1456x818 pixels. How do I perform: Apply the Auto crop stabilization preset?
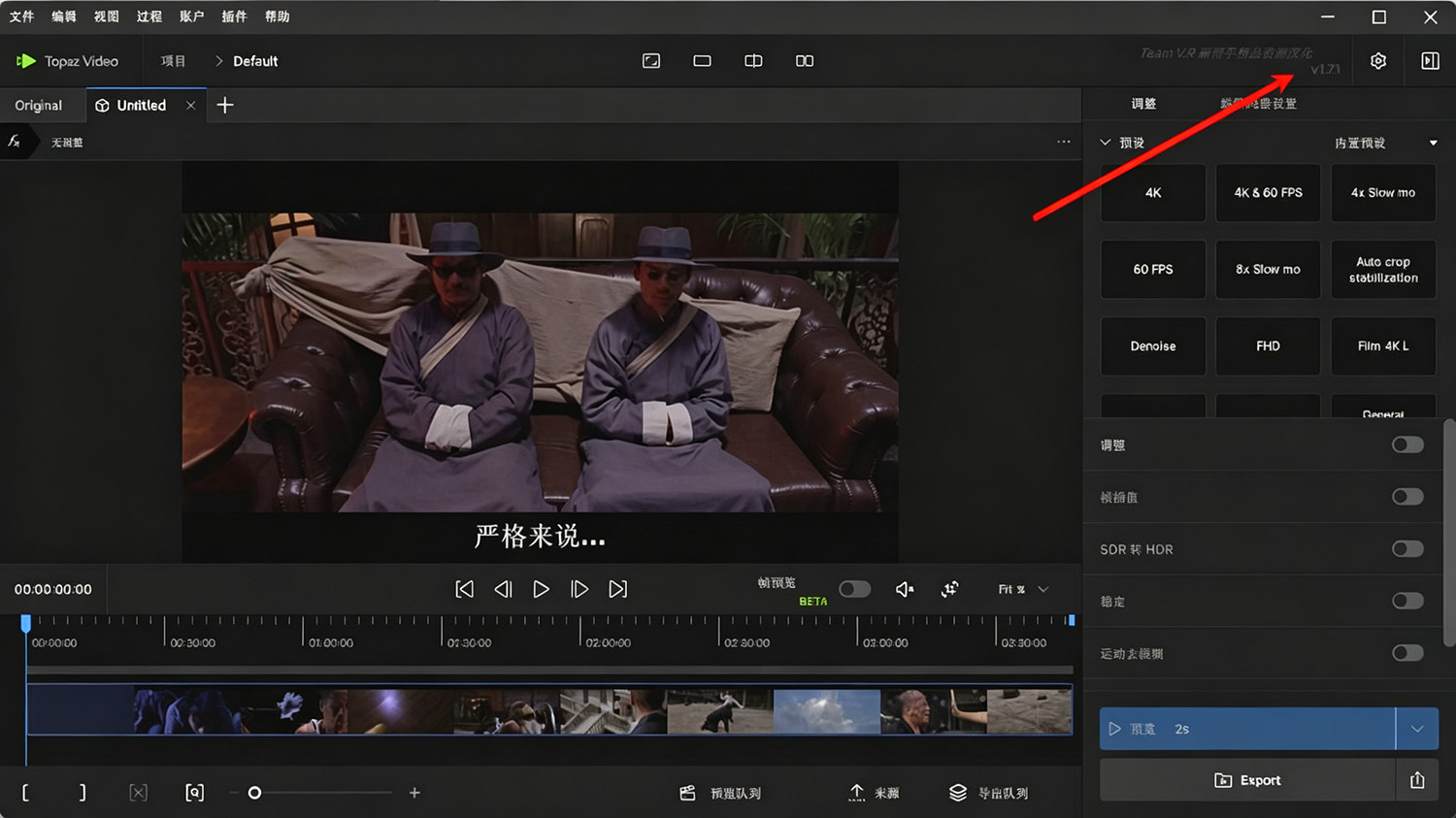tap(1383, 269)
